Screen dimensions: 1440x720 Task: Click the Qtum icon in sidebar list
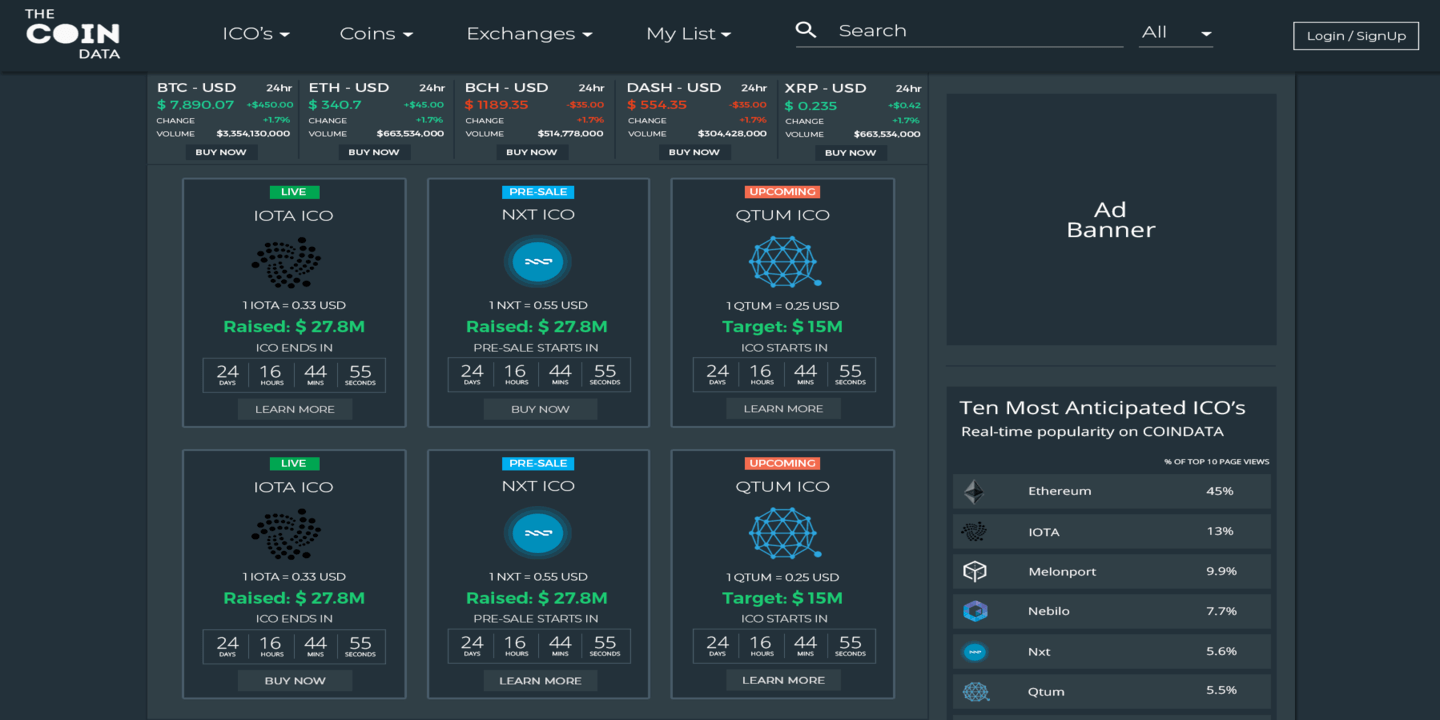coord(975,691)
